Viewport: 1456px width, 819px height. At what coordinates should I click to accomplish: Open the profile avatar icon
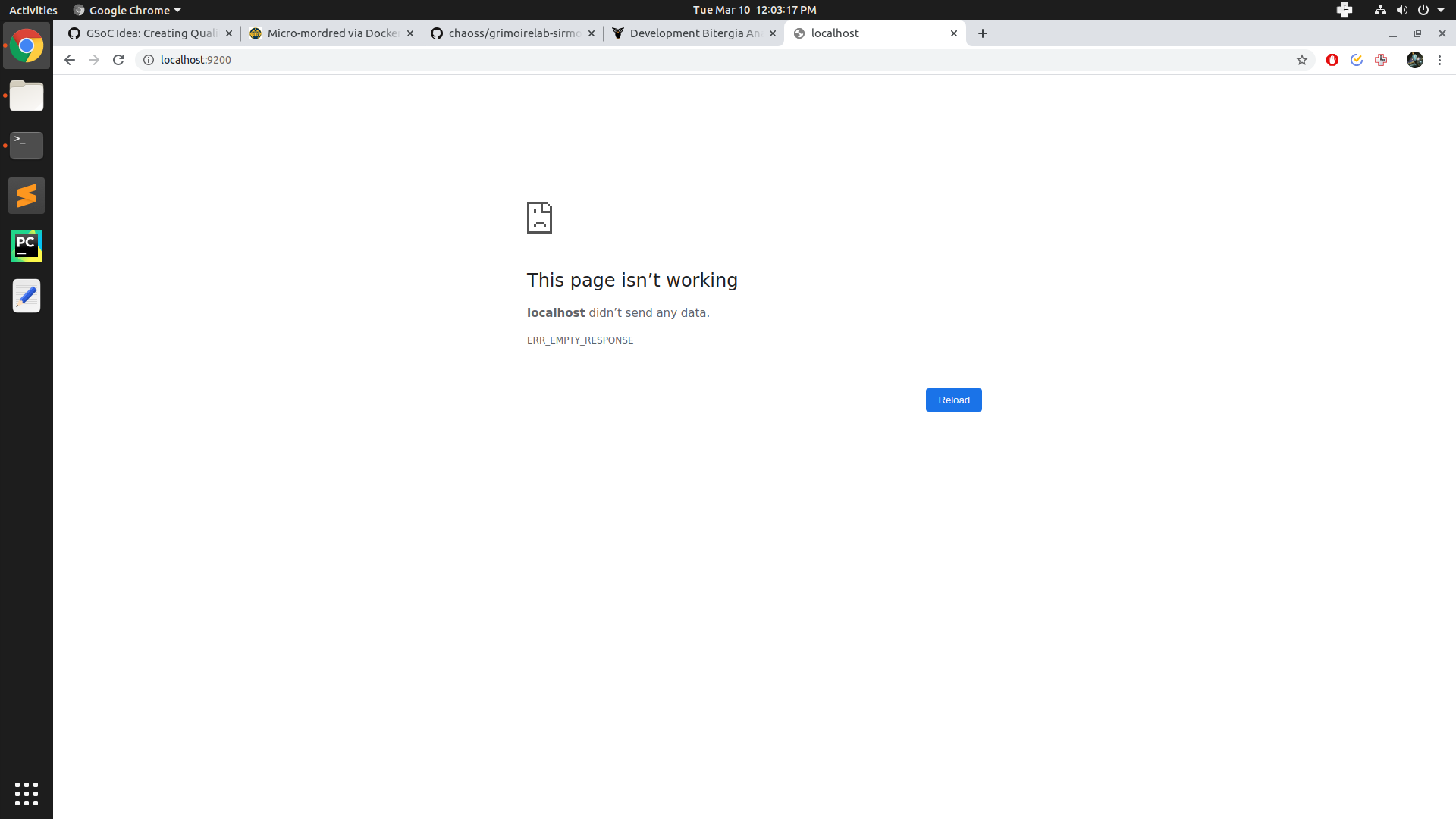pos(1415,60)
